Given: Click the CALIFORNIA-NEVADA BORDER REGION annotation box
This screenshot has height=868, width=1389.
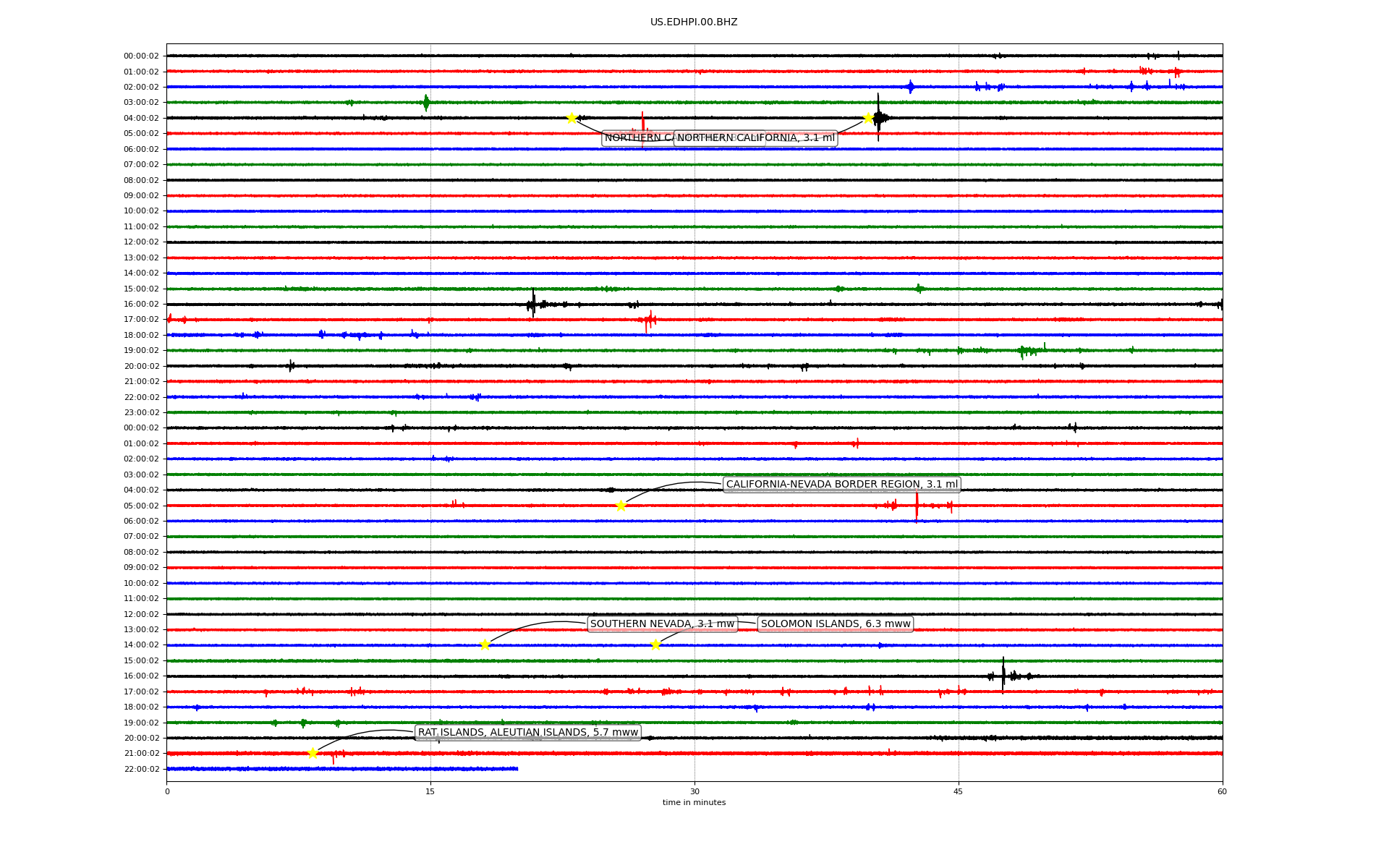Looking at the screenshot, I should (841, 484).
